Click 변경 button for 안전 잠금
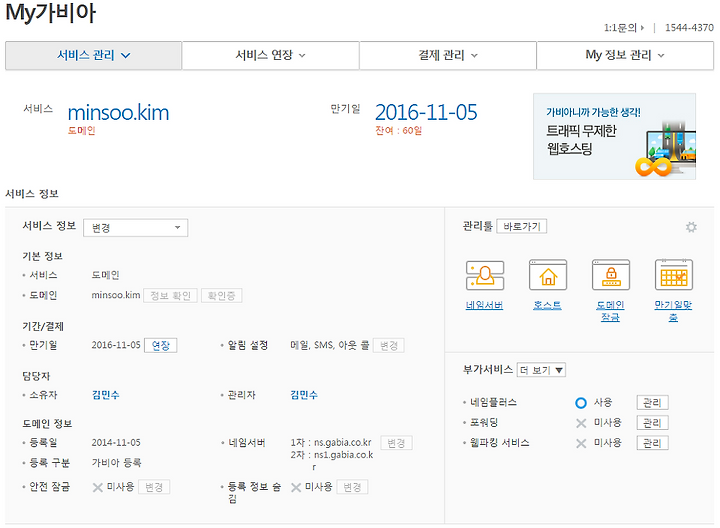Viewport: 720px width, 528px height. click(x=154, y=487)
